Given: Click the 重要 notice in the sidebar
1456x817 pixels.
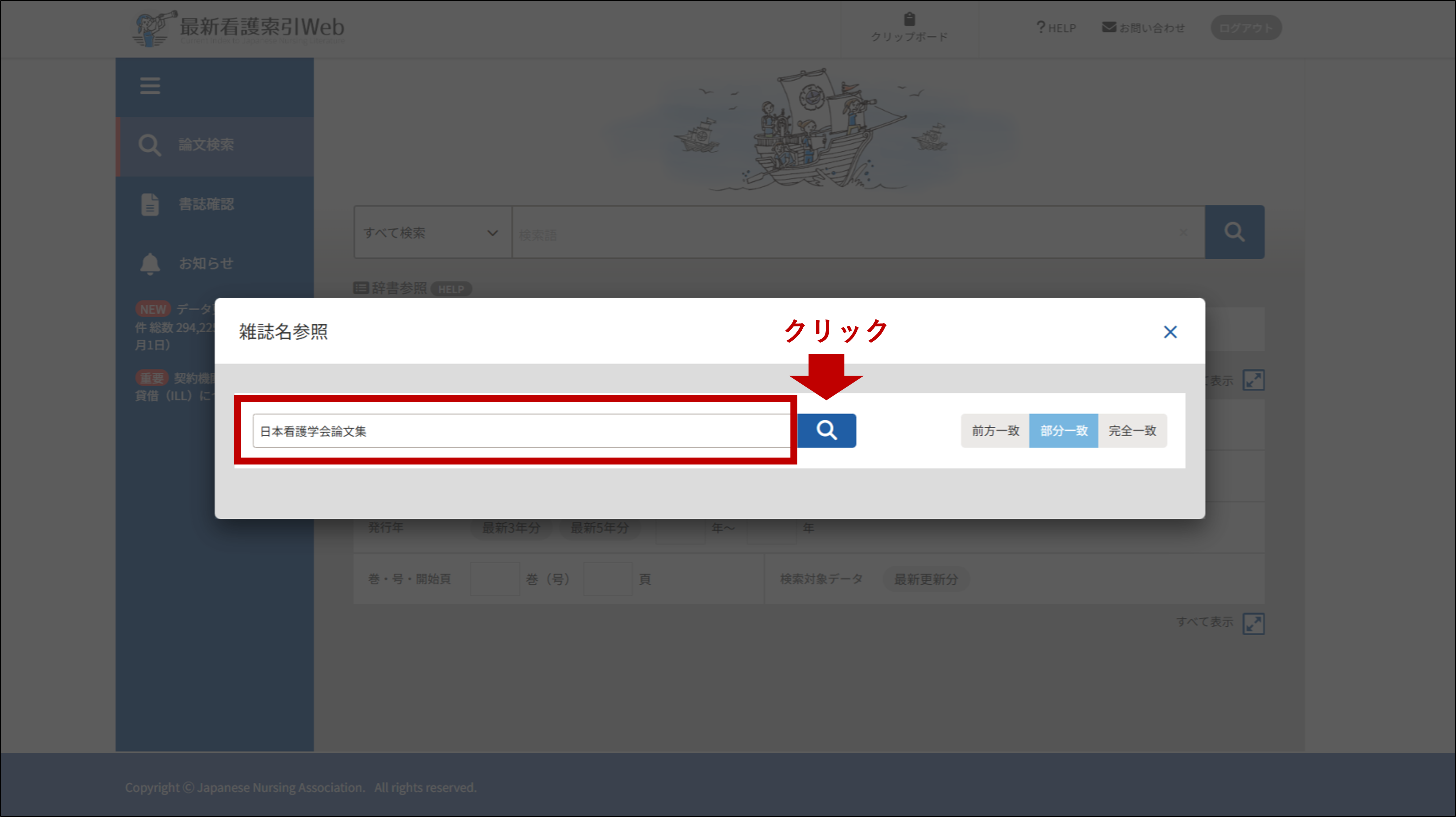Looking at the screenshot, I should point(175,387).
